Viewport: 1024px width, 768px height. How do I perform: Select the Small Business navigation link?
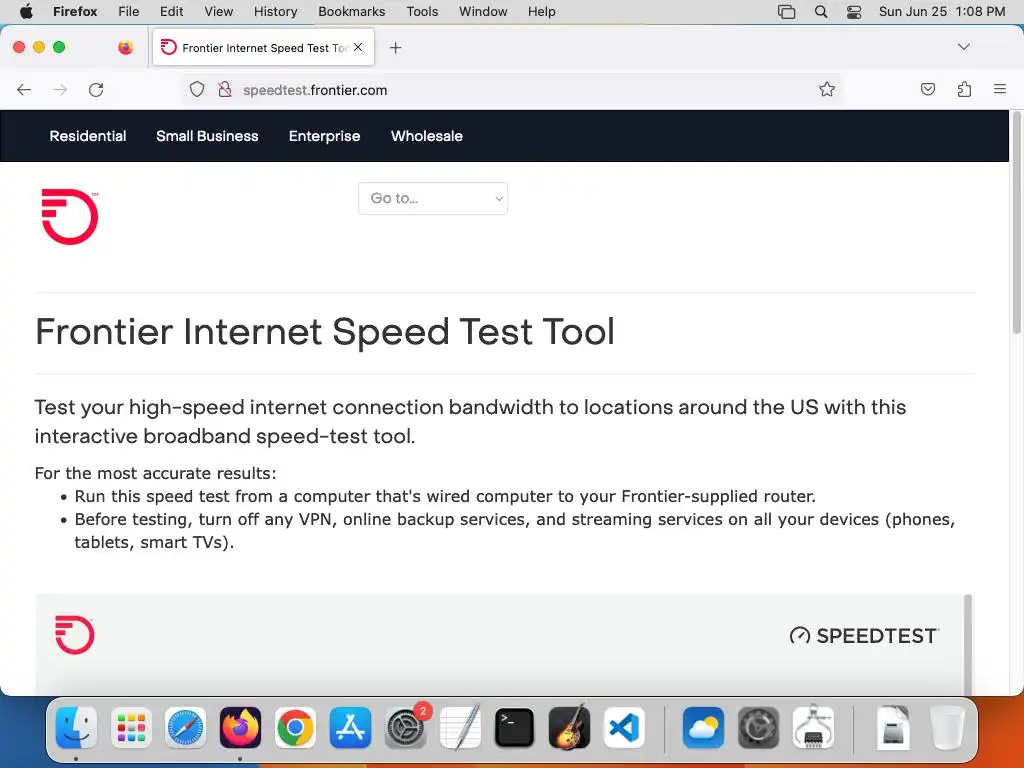(x=207, y=136)
